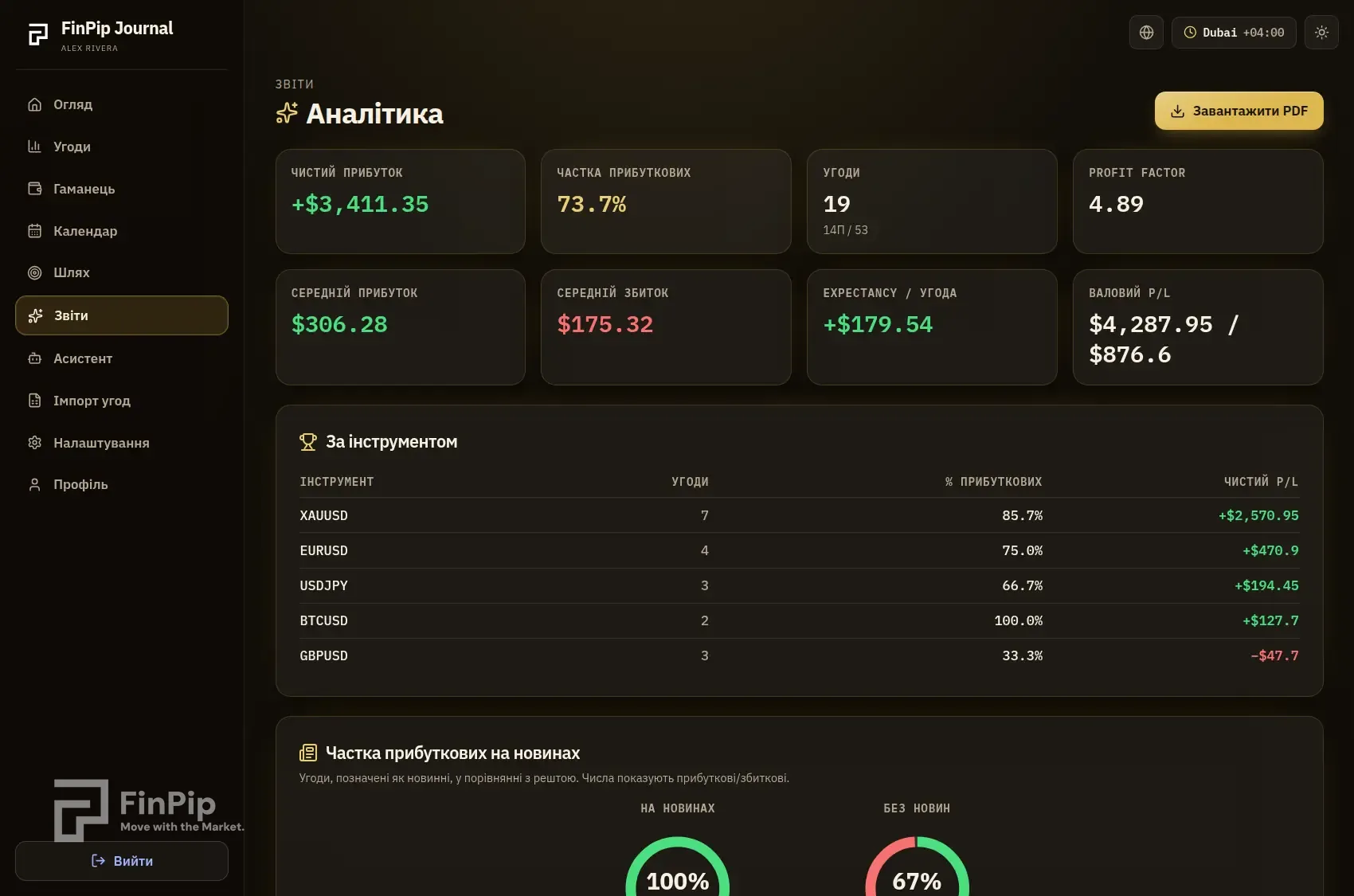Click the home icon beside Огляд

tap(34, 104)
